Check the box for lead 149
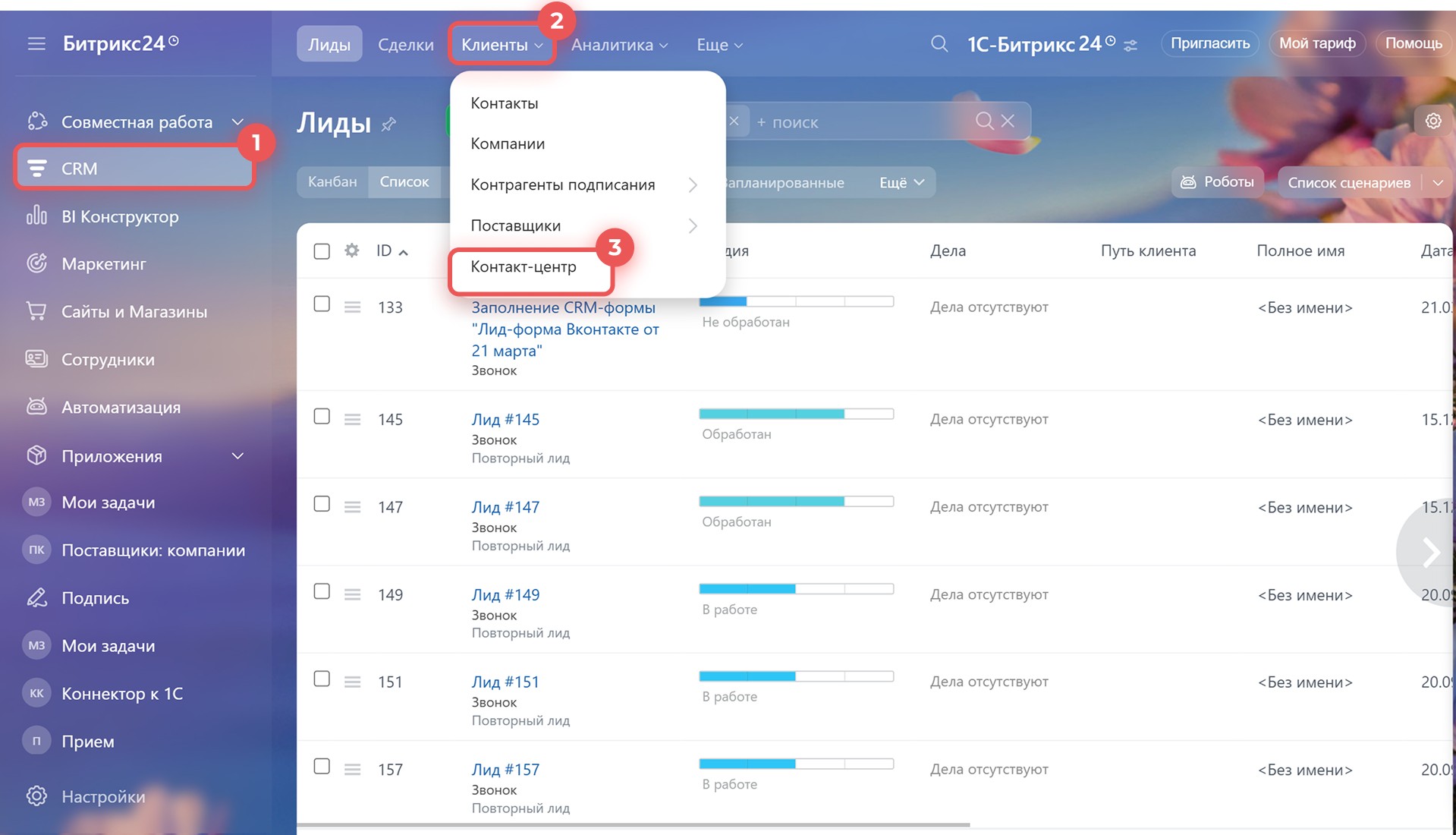Screen dimensions: 1456x835 [322, 591]
